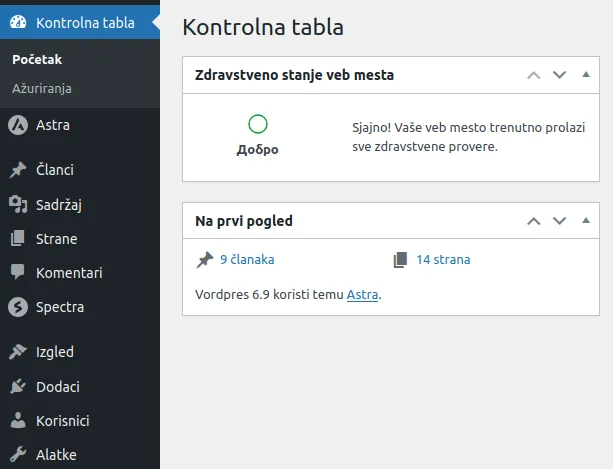Click the Spectra logo icon
Screen dimensions: 613x469
(x=17, y=307)
